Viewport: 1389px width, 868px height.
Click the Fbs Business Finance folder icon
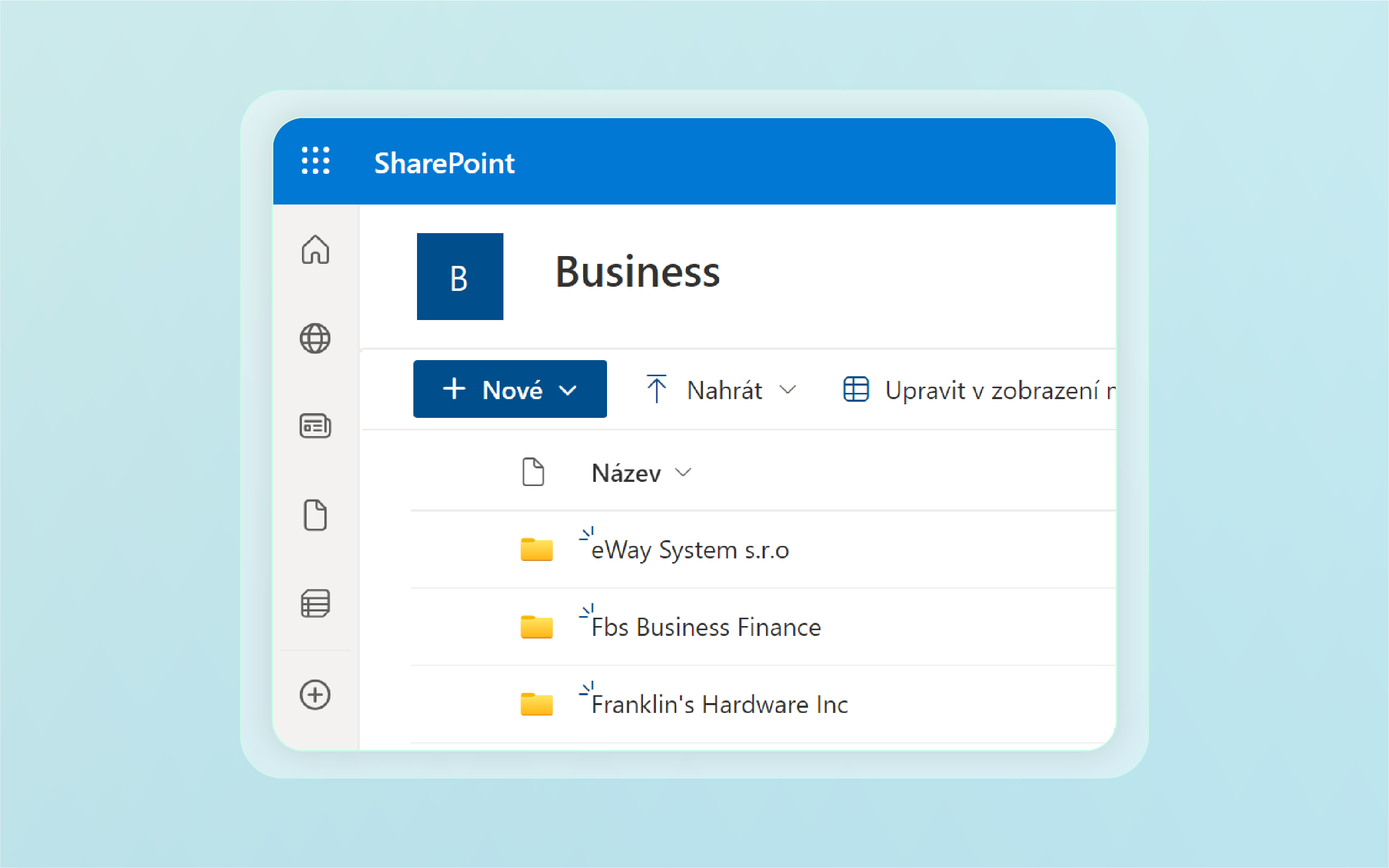pos(536,627)
